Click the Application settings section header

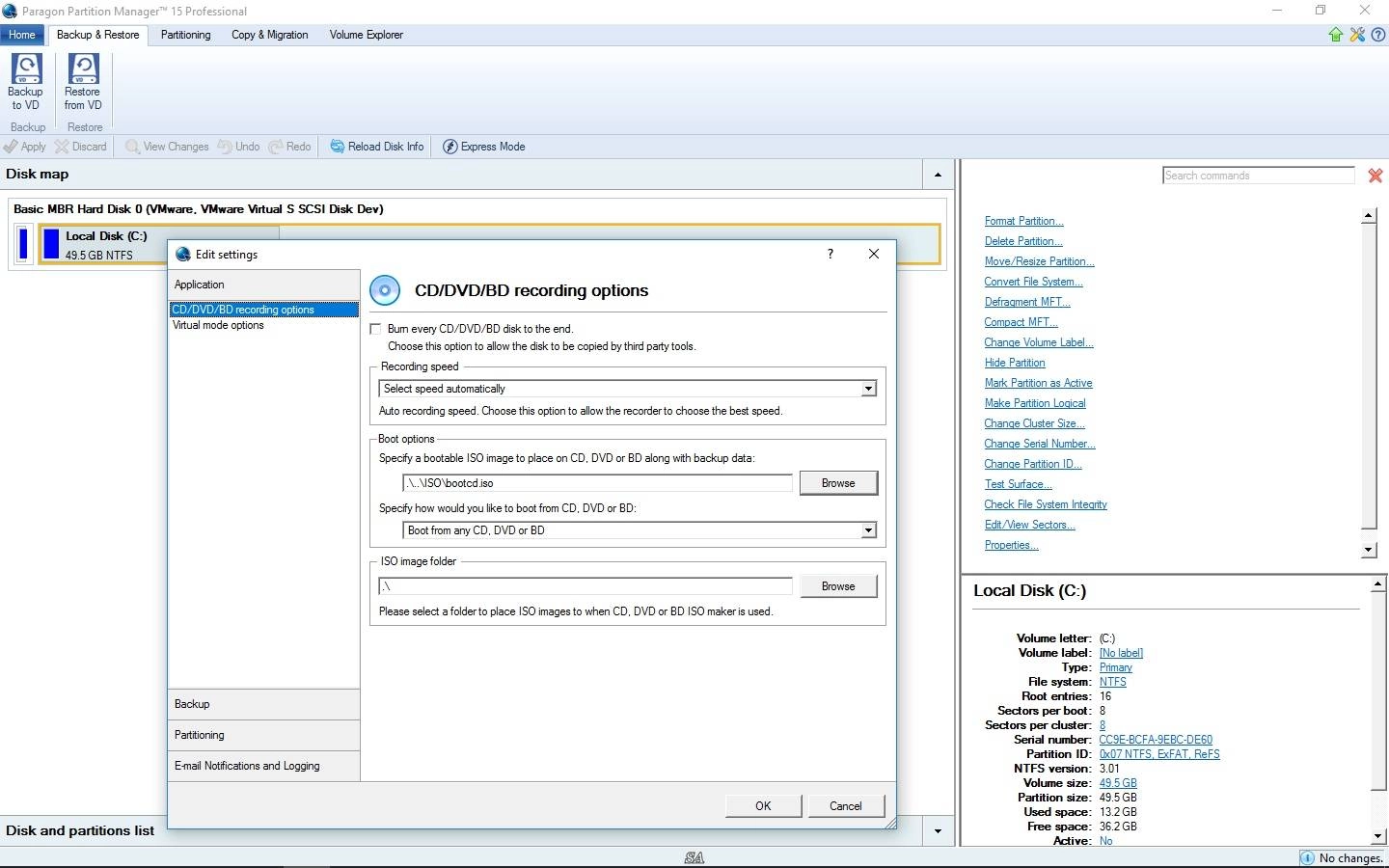point(263,285)
